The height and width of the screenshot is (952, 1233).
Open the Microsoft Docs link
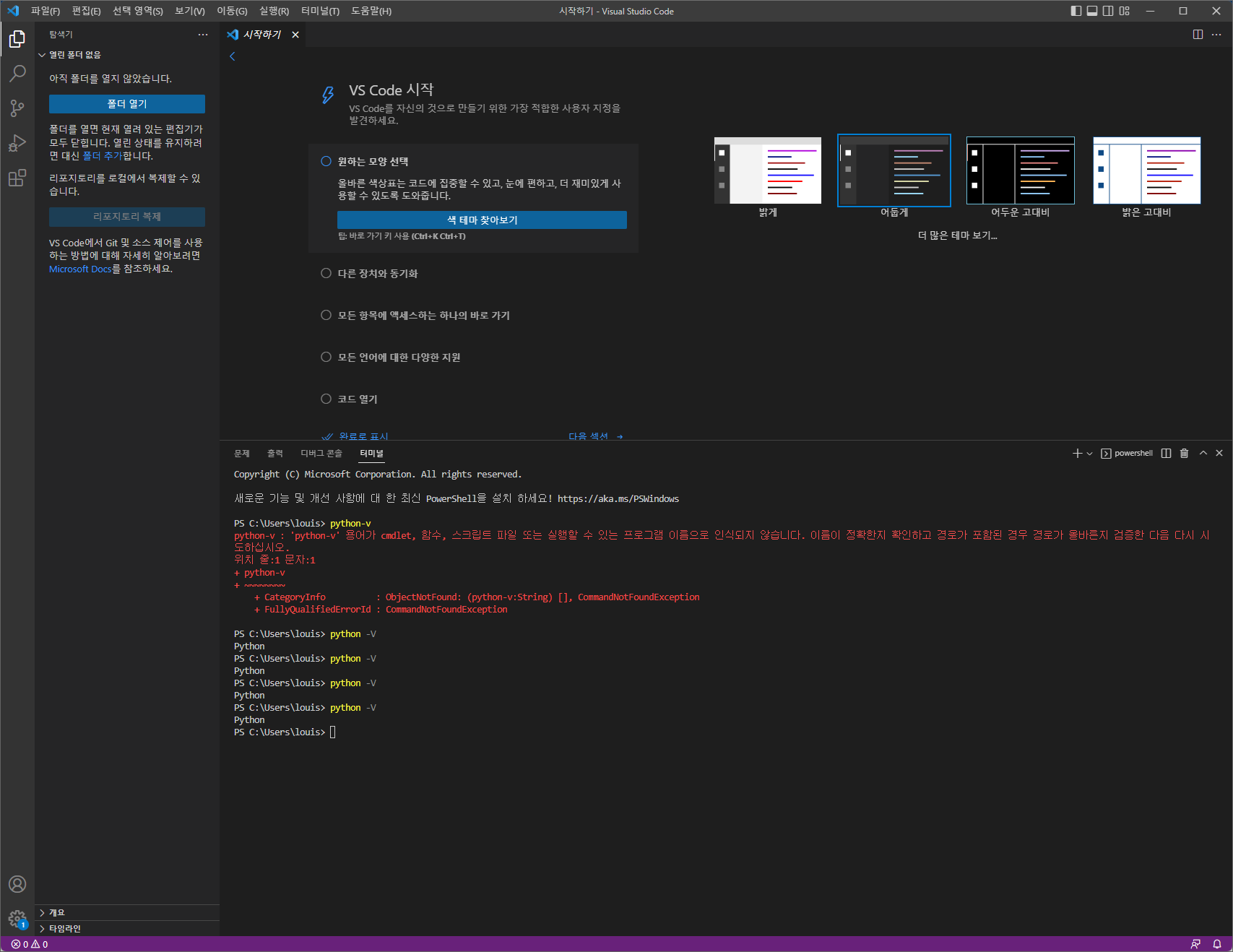tap(80, 269)
